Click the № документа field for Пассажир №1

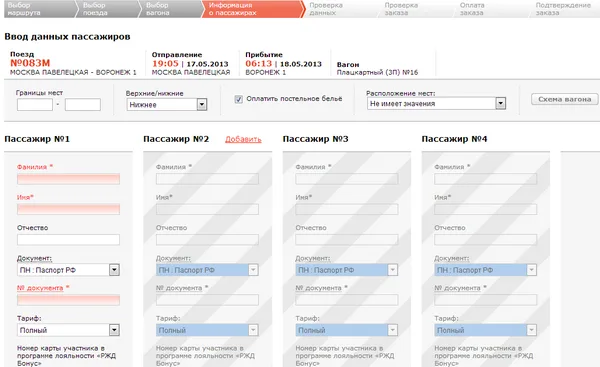point(68,300)
